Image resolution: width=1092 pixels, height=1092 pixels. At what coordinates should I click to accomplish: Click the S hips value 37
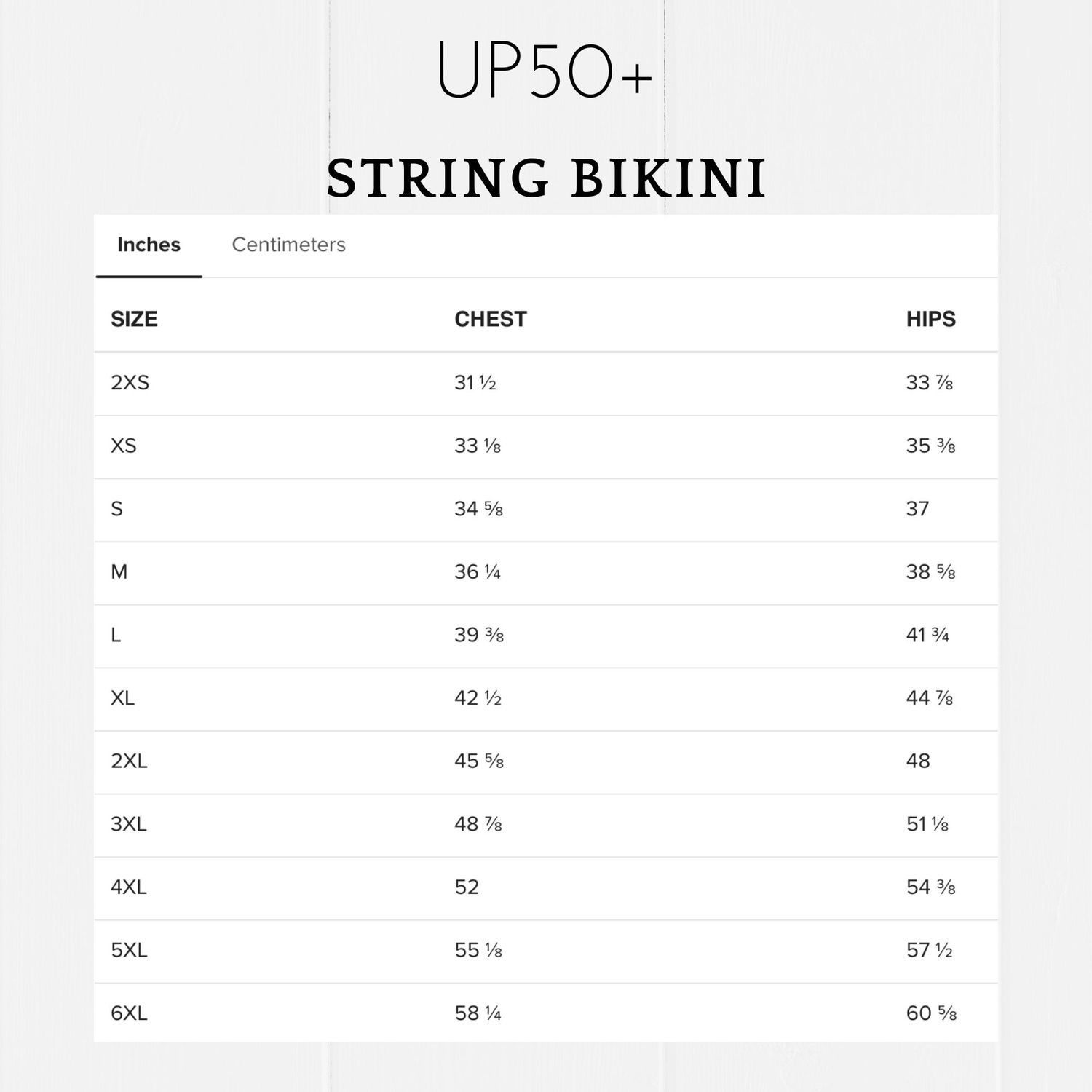917,509
